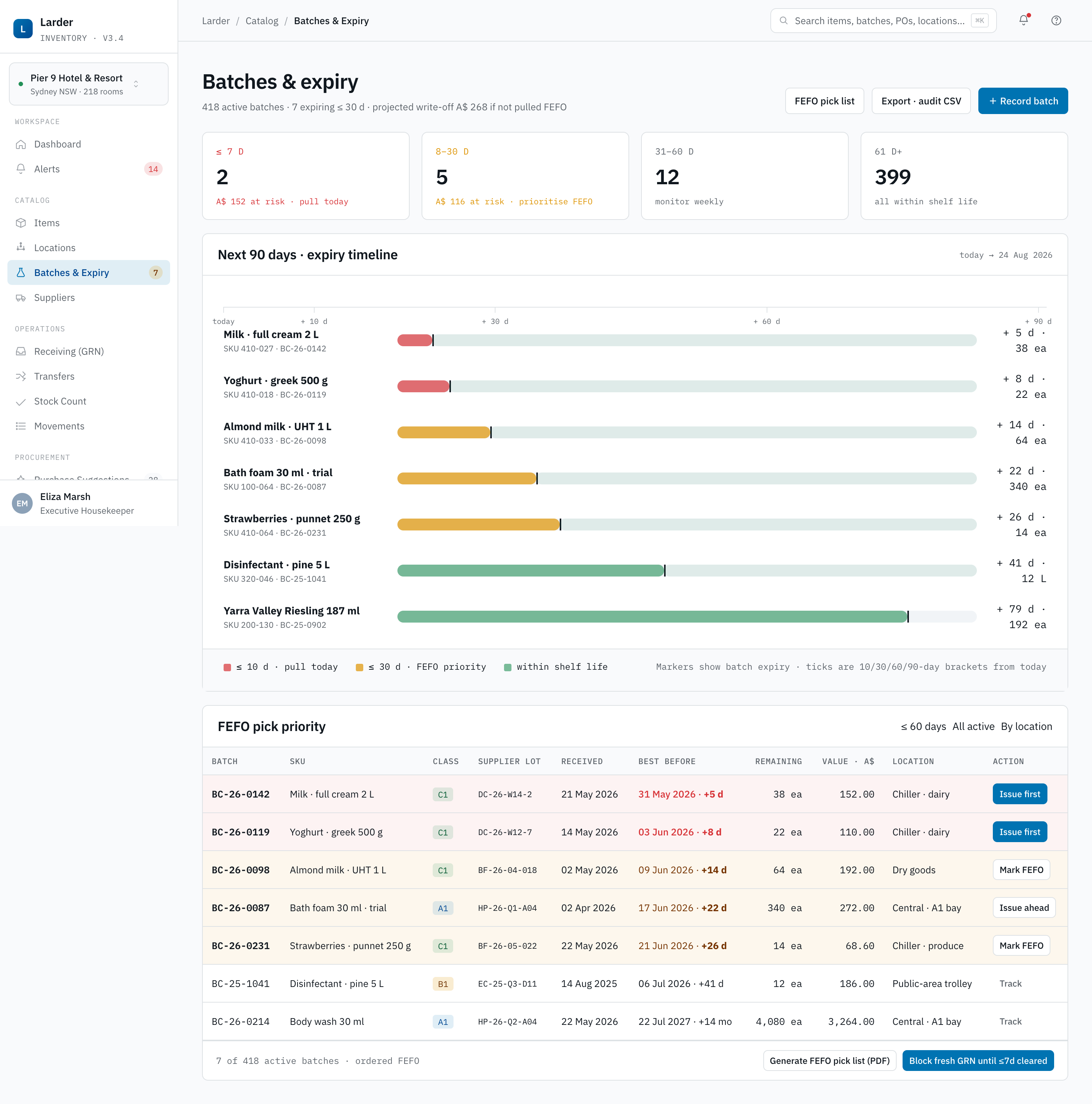
Task: Click the B1 class tag for BC-25-1041
Action: point(443,984)
